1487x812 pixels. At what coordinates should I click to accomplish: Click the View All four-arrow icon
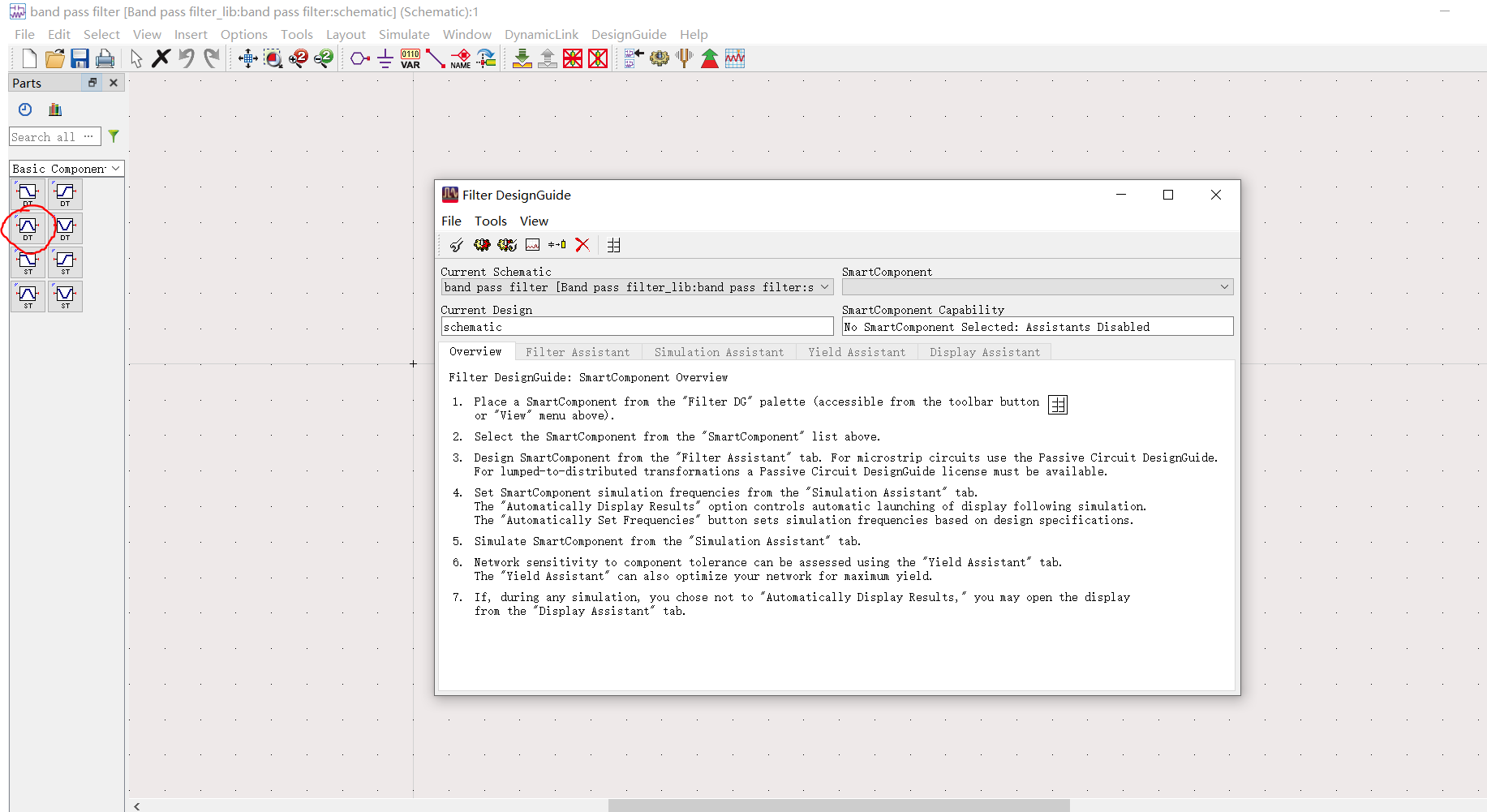(x=248, y=58)
